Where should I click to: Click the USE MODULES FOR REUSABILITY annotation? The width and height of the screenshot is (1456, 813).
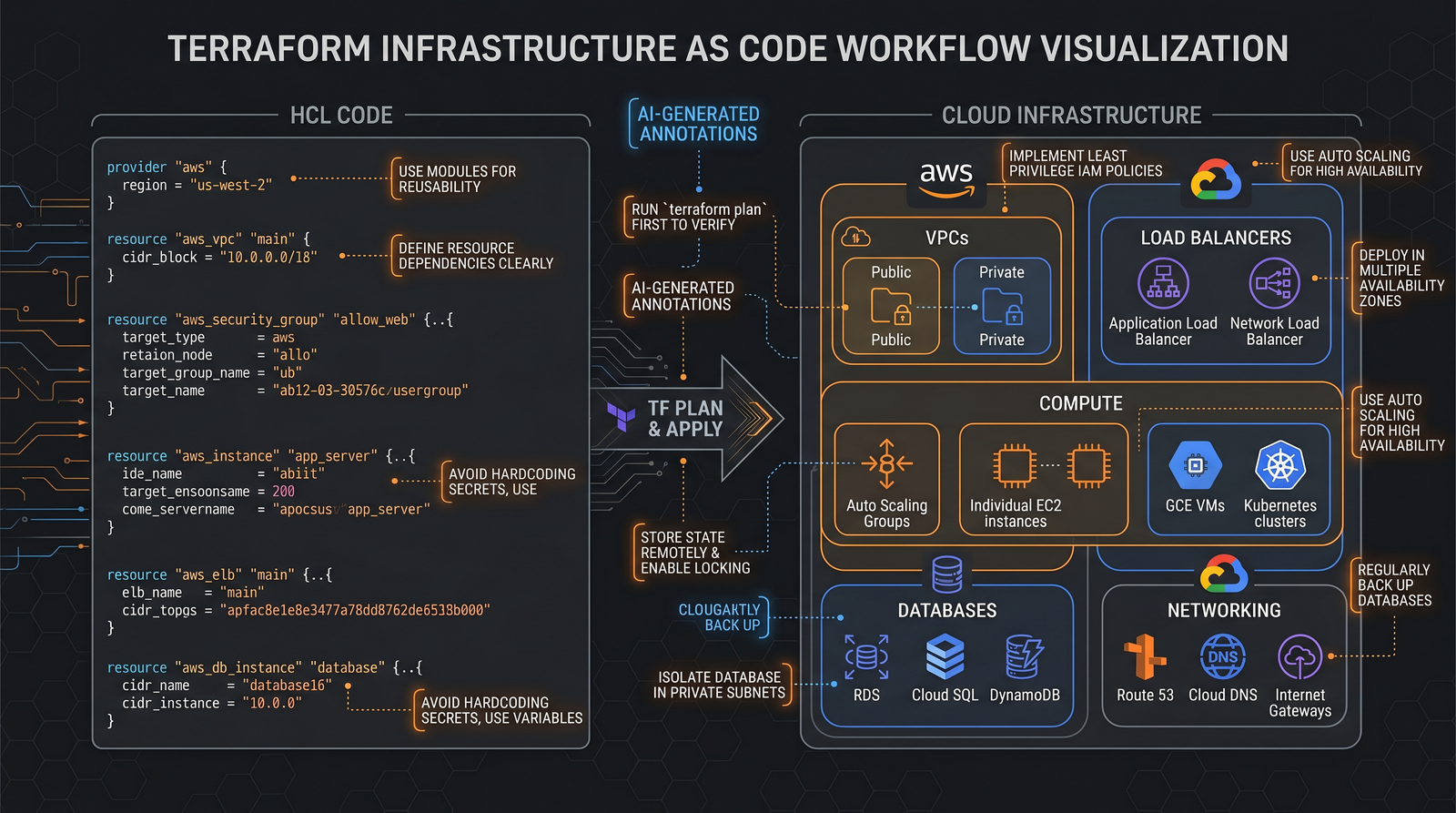pyautogui.click(x=457, y=178)
